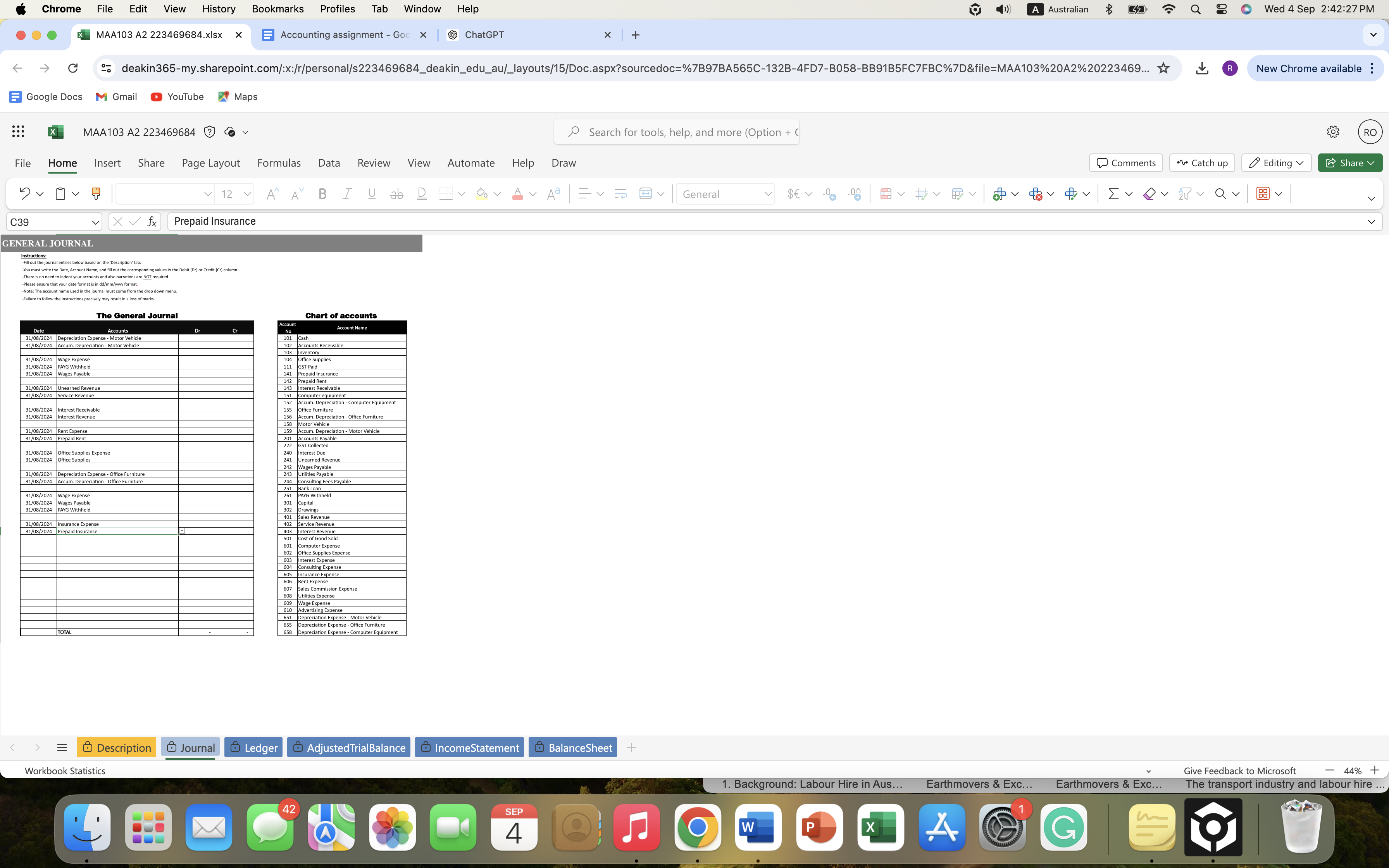
Task: Apply the Format Painter
Action: coord(95,193)
